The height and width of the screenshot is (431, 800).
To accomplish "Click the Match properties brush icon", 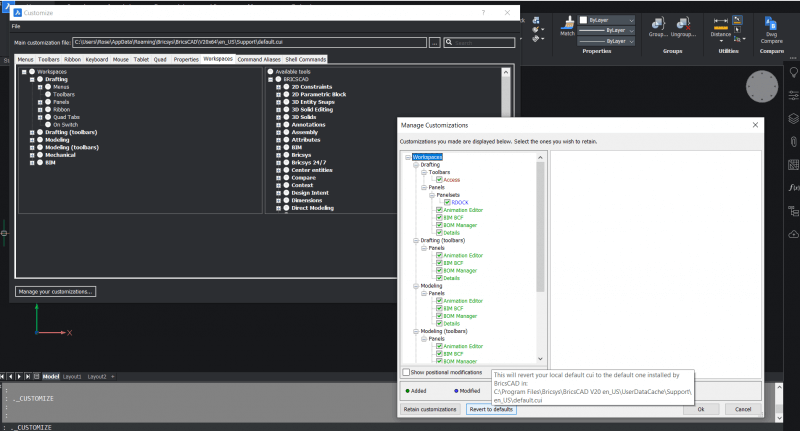I will point(567,21).
